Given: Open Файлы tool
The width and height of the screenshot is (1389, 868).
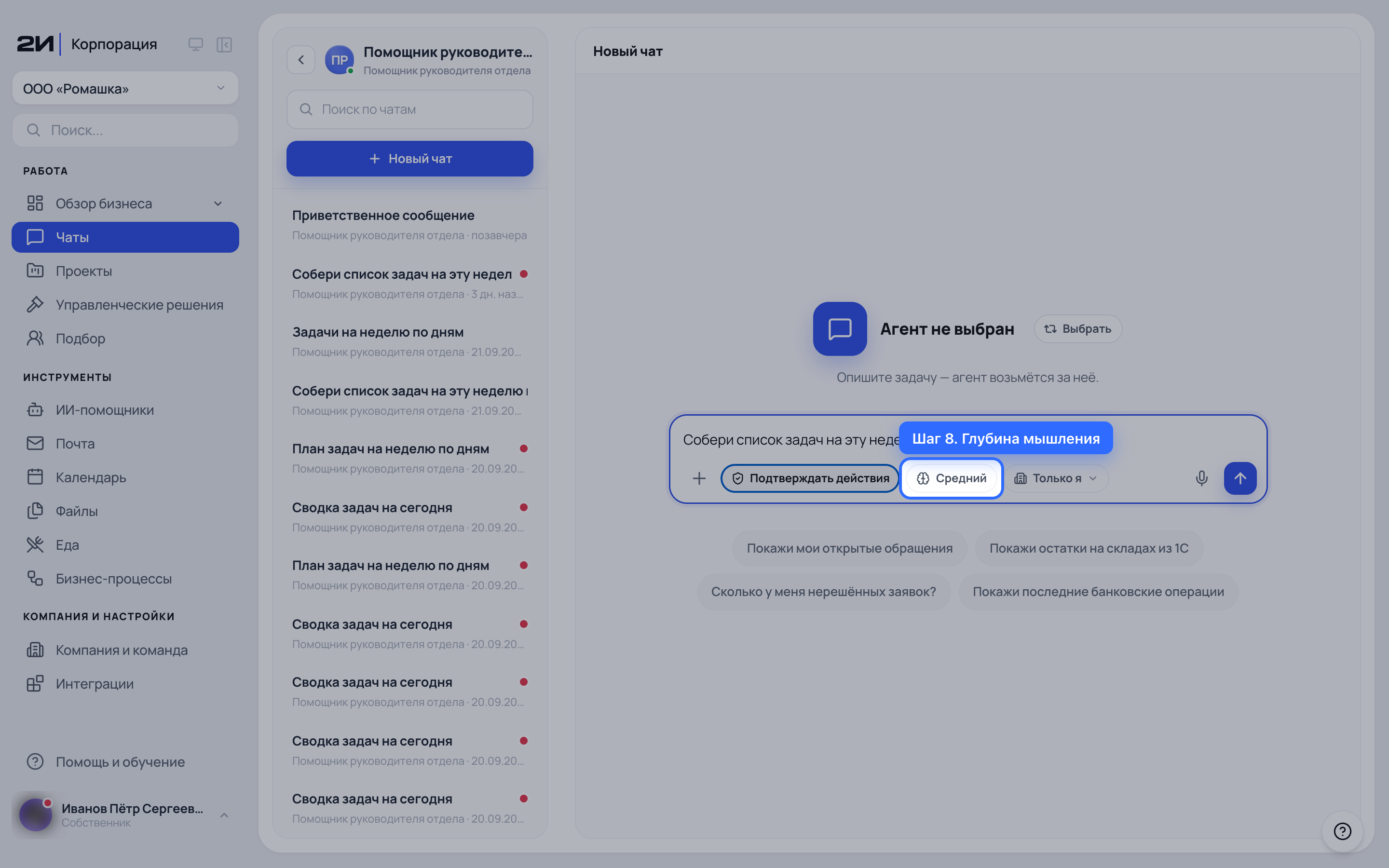Looking at the screenshot, I should (125, 511).
